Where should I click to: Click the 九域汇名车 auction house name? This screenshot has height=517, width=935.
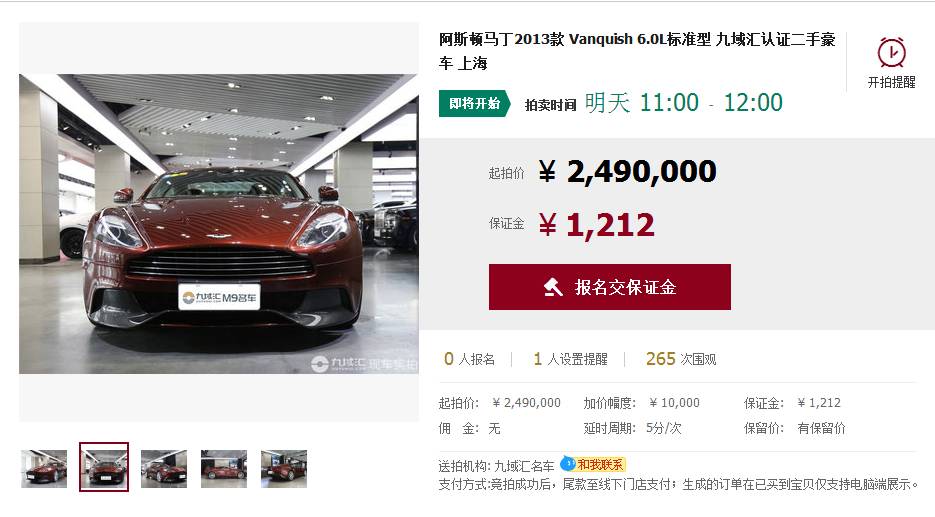pyautogui.click(x=524, y=466)
